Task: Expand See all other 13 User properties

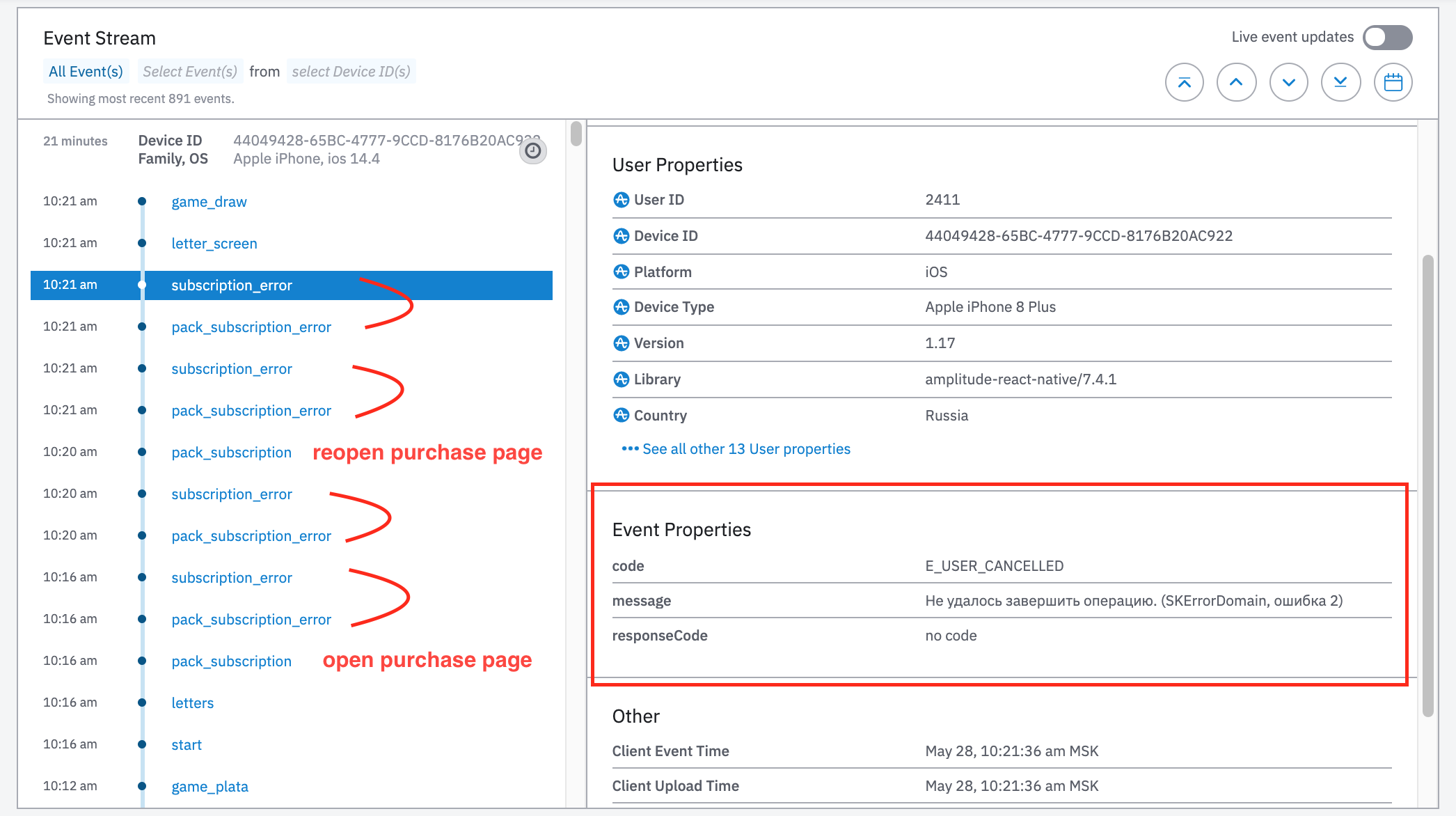Action: point(745,448)
